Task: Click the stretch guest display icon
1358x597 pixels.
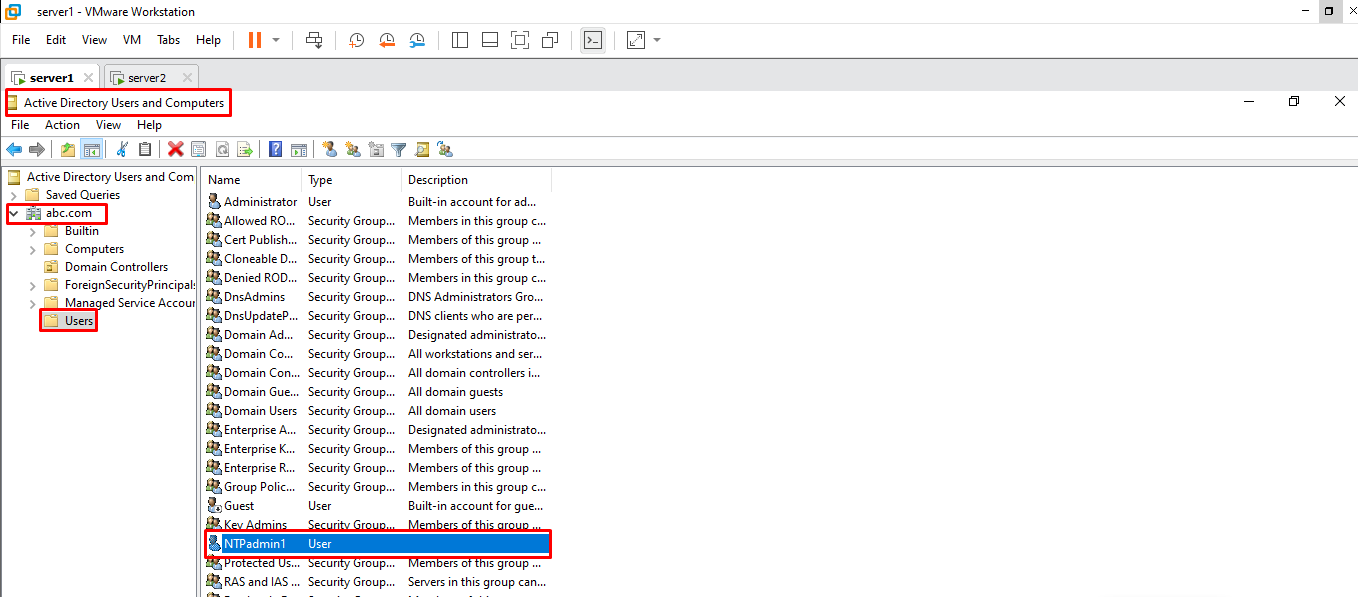Action: pyautogui.click(x=636, y=40)
